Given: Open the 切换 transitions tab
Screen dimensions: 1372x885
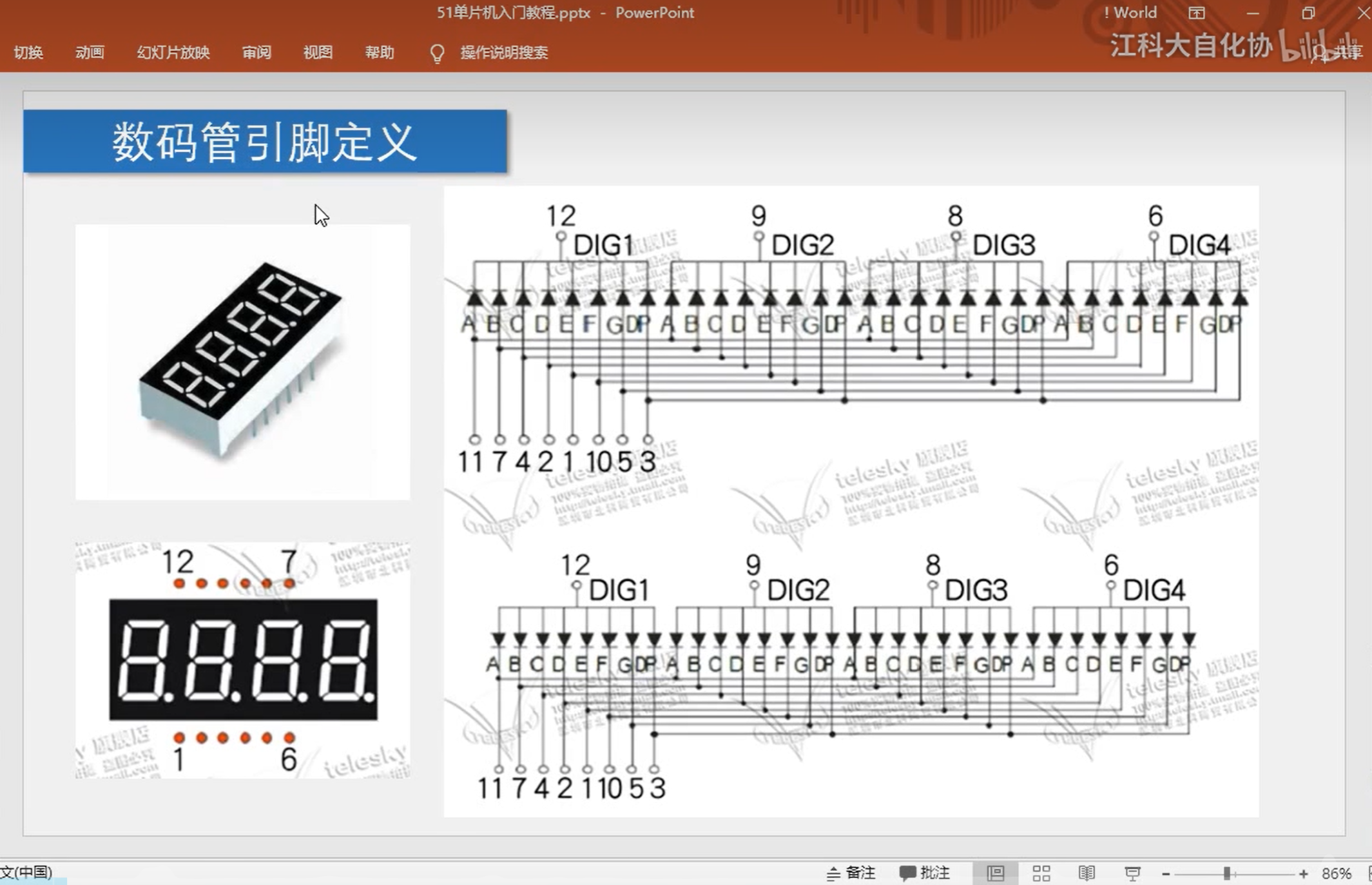Looking at the screenshot, I should coord(28,52).
